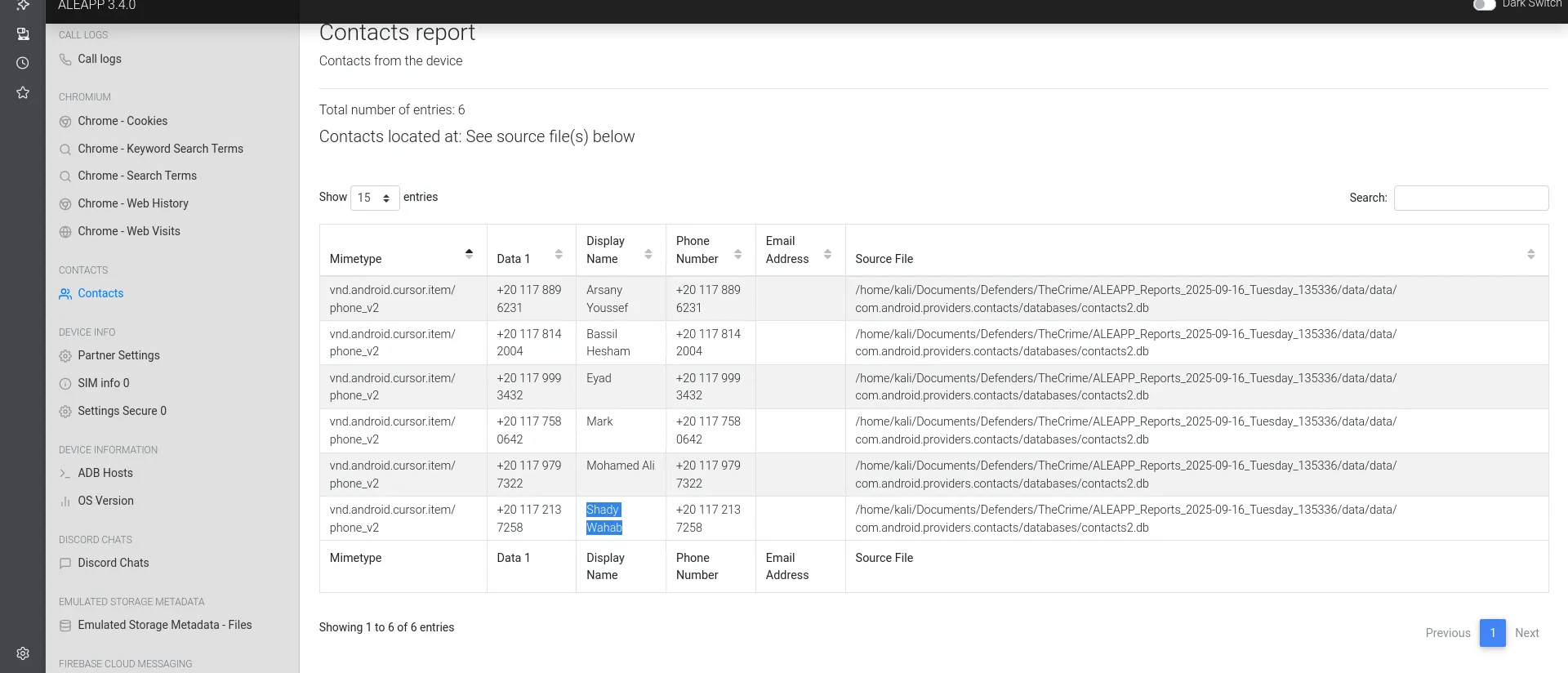Click the settings gear at the rail bottom
This screenshot has height=673, width=1568.
click(x=23, y=653)
